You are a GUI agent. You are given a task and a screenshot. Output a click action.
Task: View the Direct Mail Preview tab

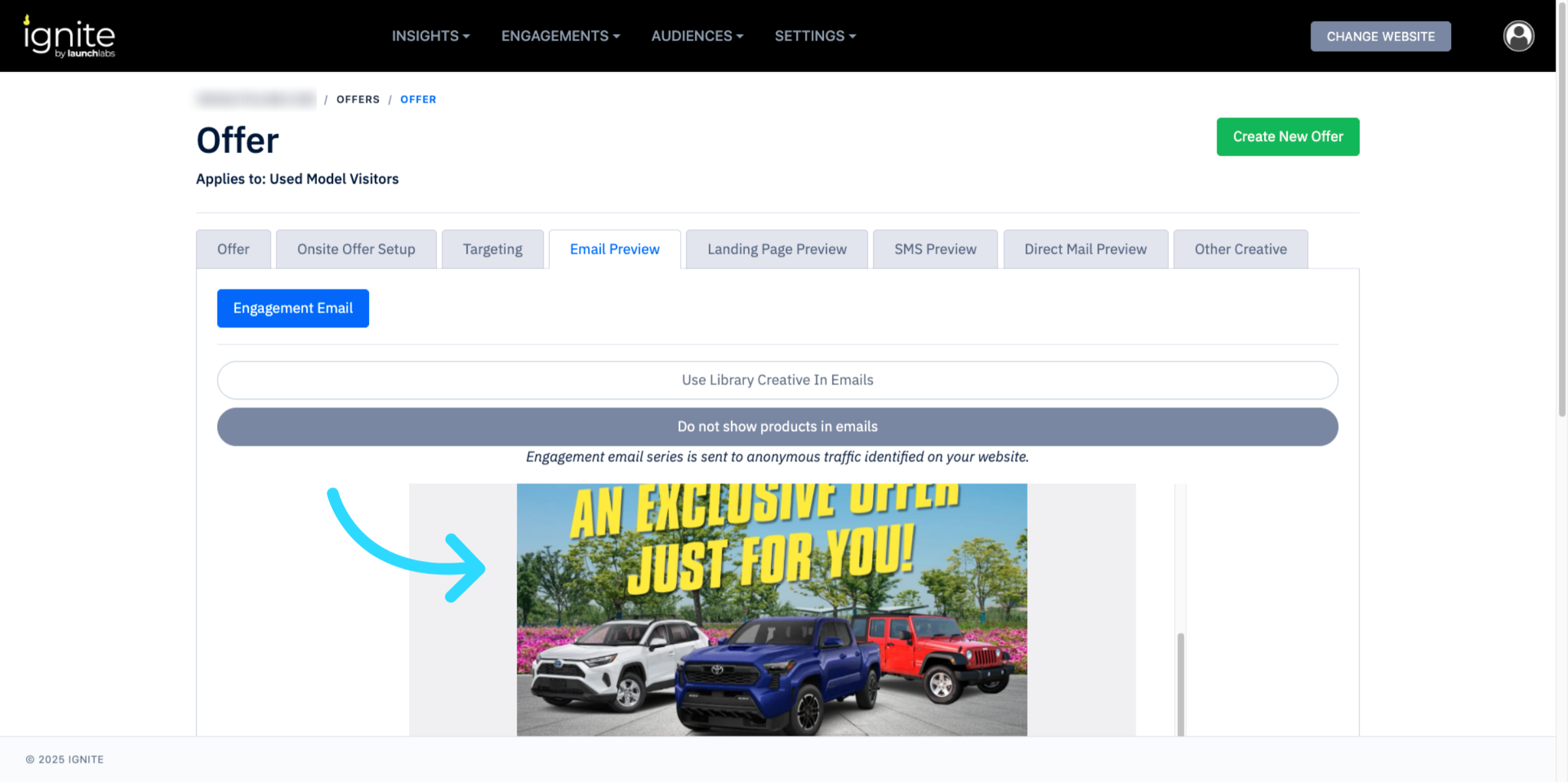pos(1085,249)
